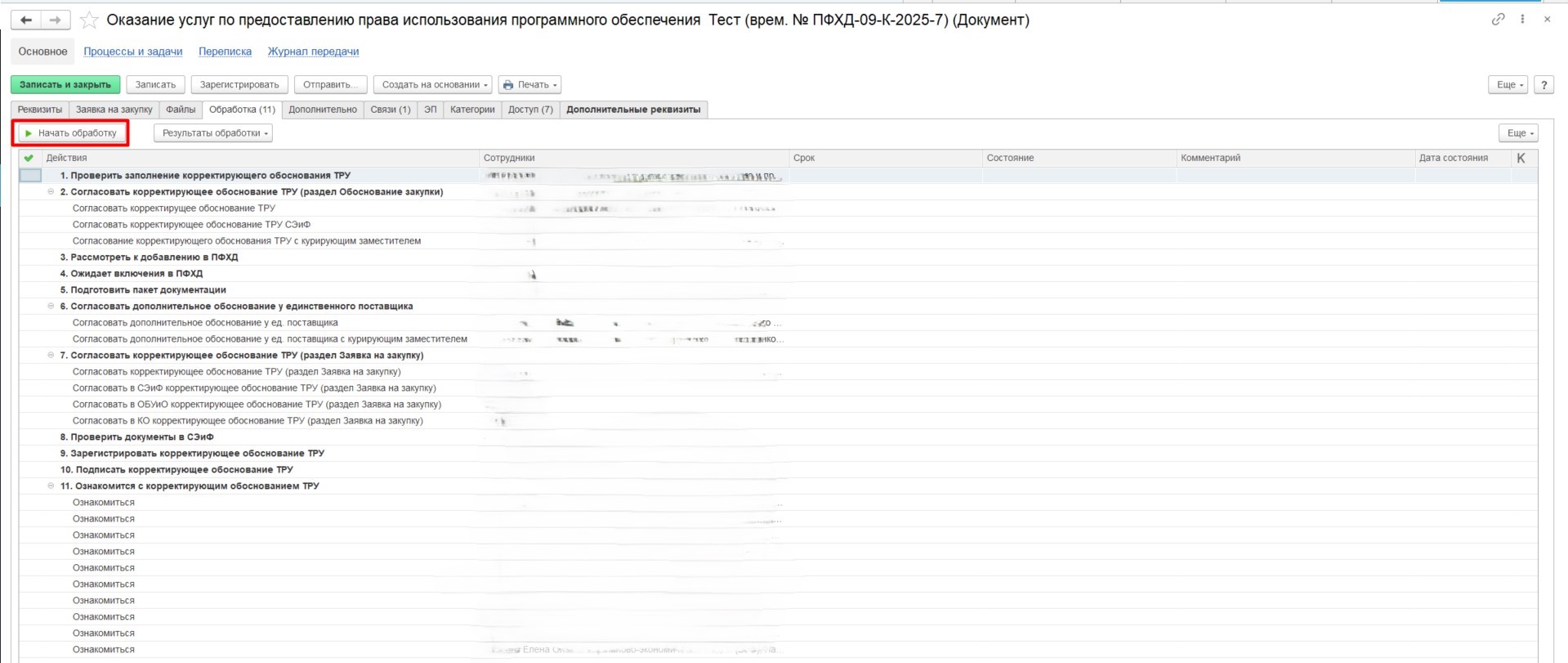Open the Дополнительные реквизиты tab
This screenshot has height=663, width=1568.
(x=633, y=110)
